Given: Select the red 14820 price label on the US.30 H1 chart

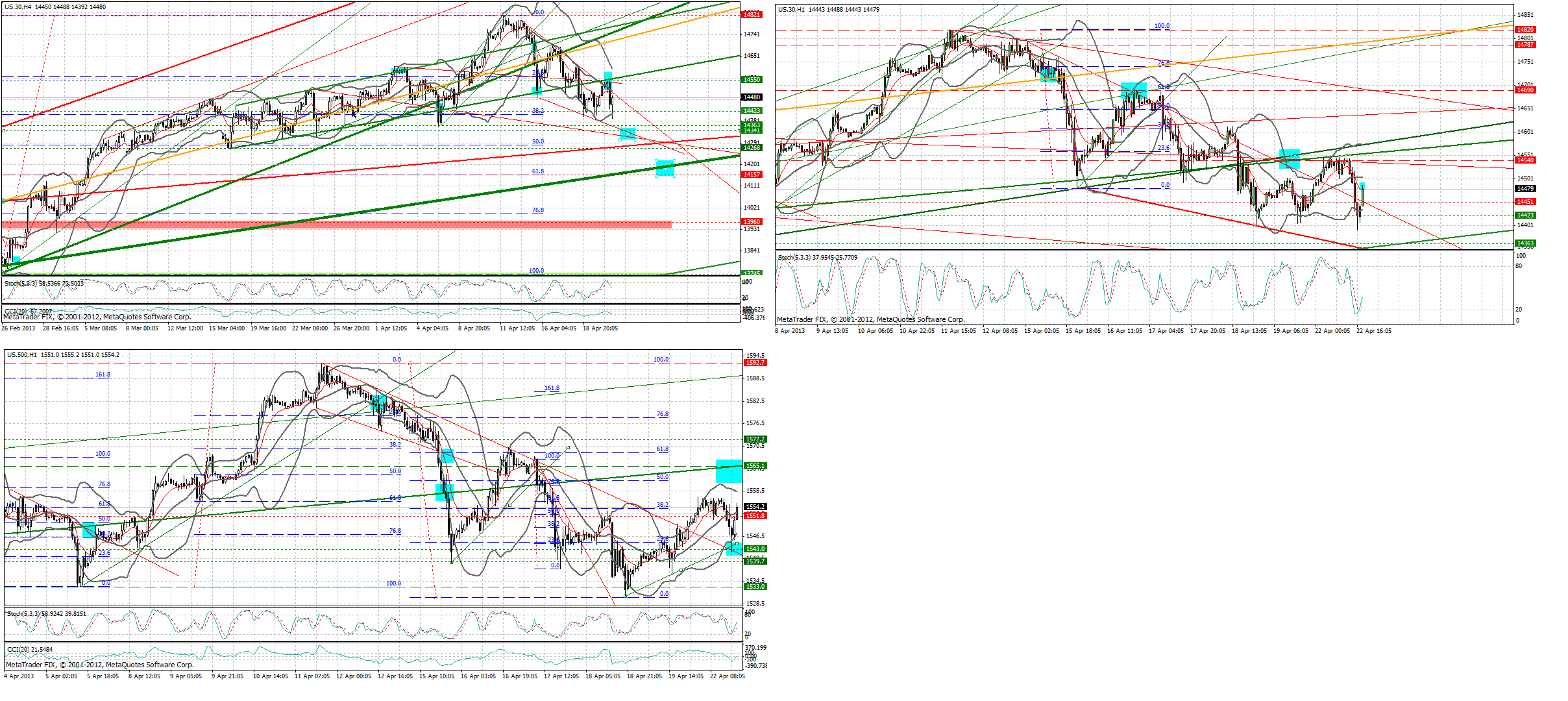Looking at the screenshot, I should (1525, 30).
